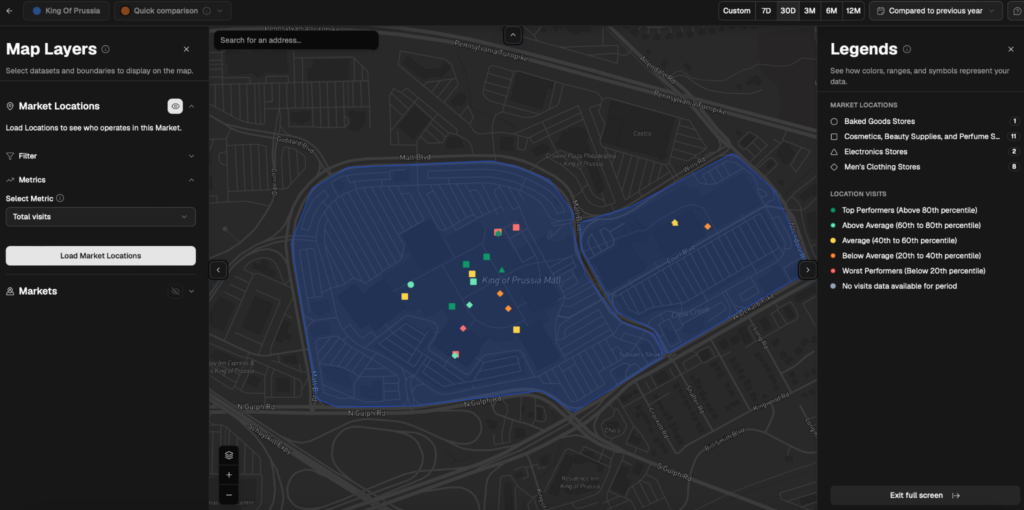This screenshot has height=510, width=1024.
Task: Click the Metrics trend icon
Action: [10, 180]
